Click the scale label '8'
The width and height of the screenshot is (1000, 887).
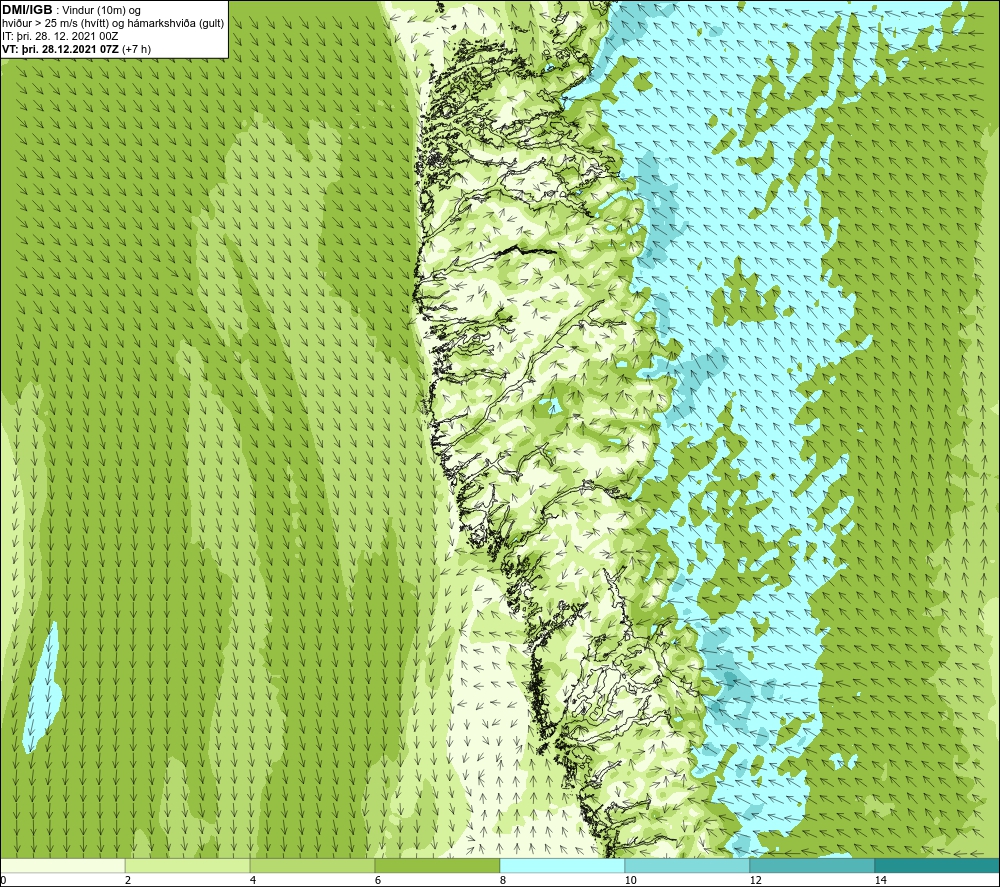[x=503, y=880]
